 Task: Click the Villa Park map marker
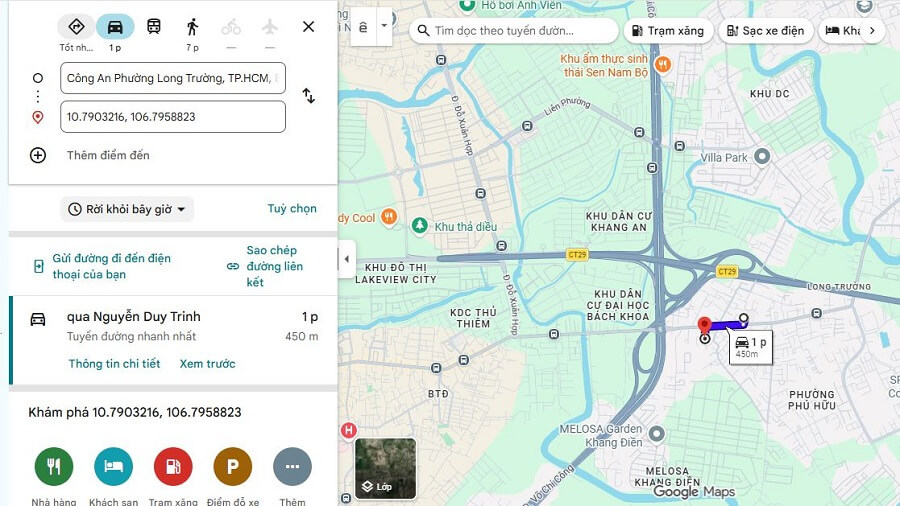[762, 156]
